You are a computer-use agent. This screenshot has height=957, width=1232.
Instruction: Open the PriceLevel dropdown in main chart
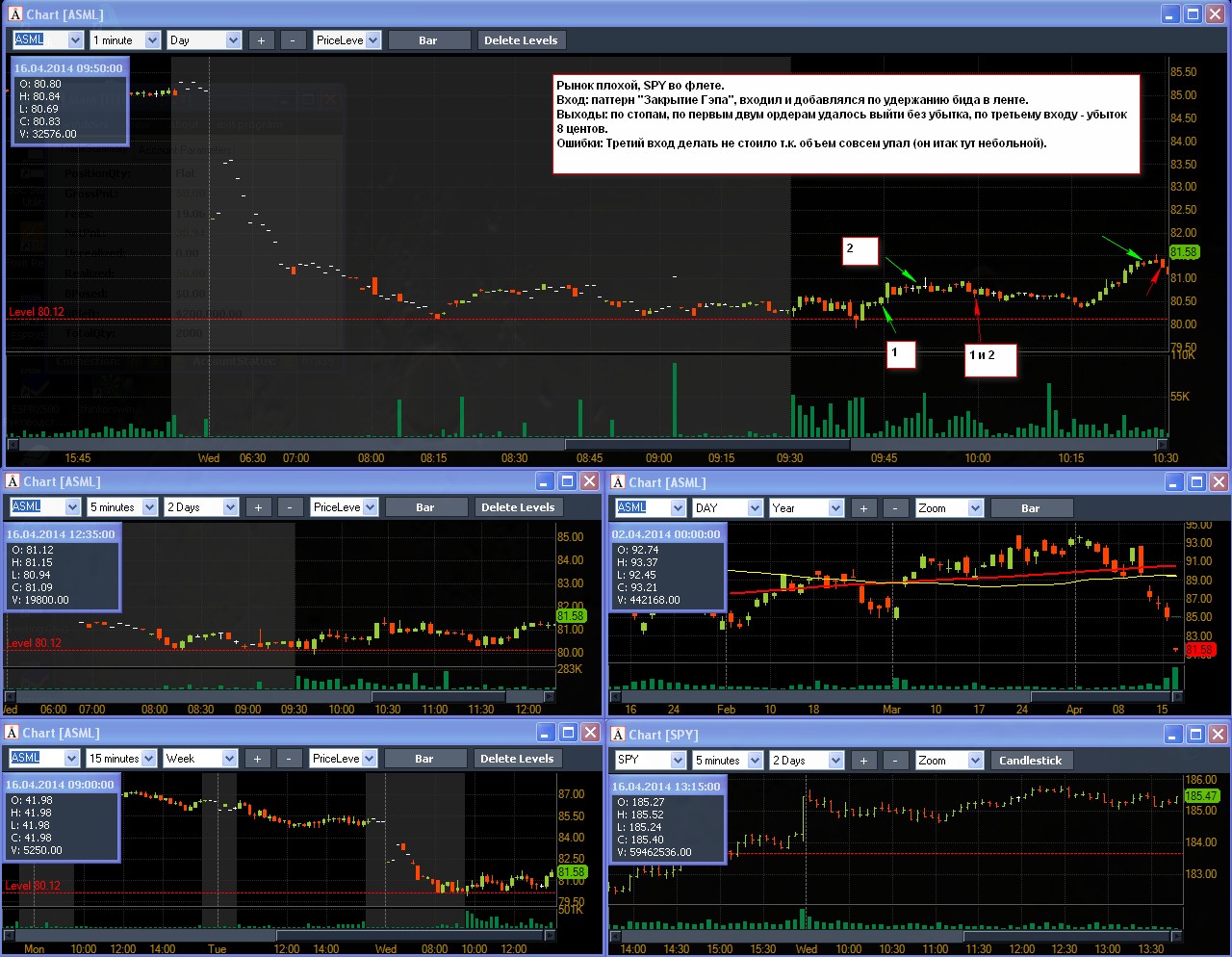click(x=346, y=40)
